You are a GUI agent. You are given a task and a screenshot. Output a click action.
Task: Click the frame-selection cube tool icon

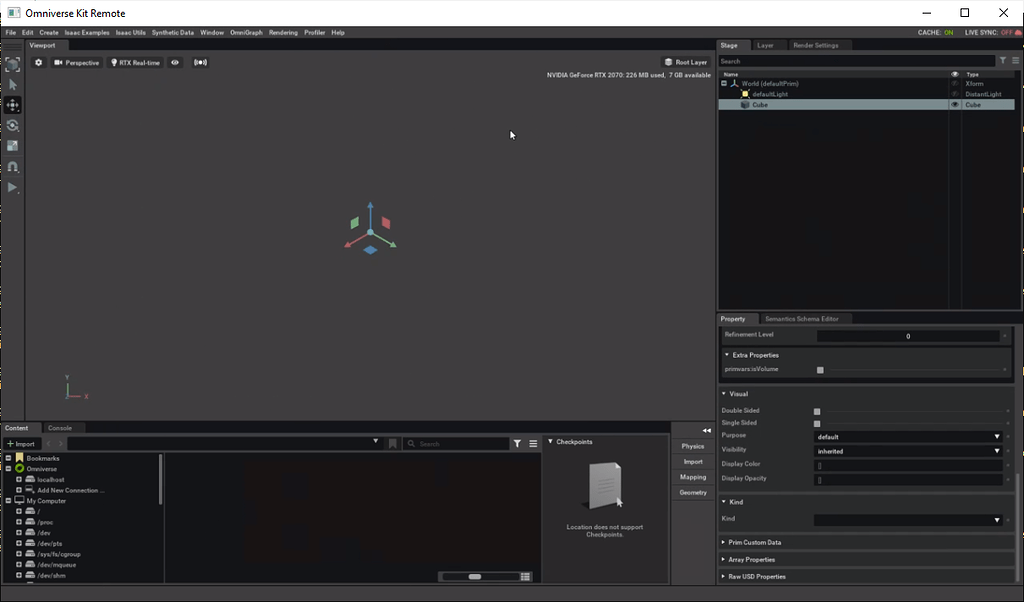(x=12, y=64)
